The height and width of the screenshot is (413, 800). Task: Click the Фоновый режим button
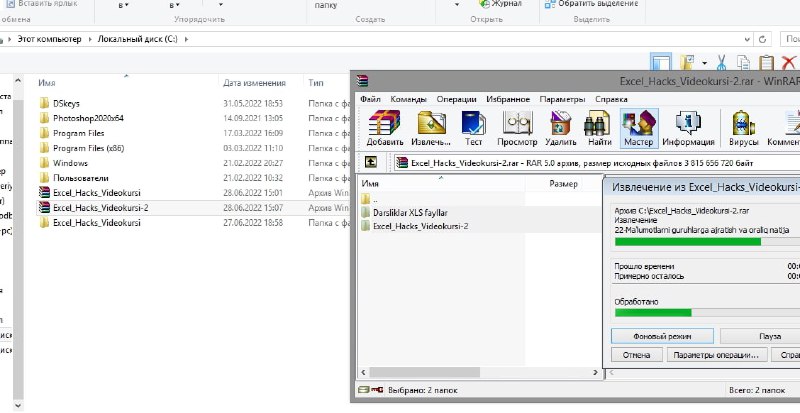click(x=662, y=336)
